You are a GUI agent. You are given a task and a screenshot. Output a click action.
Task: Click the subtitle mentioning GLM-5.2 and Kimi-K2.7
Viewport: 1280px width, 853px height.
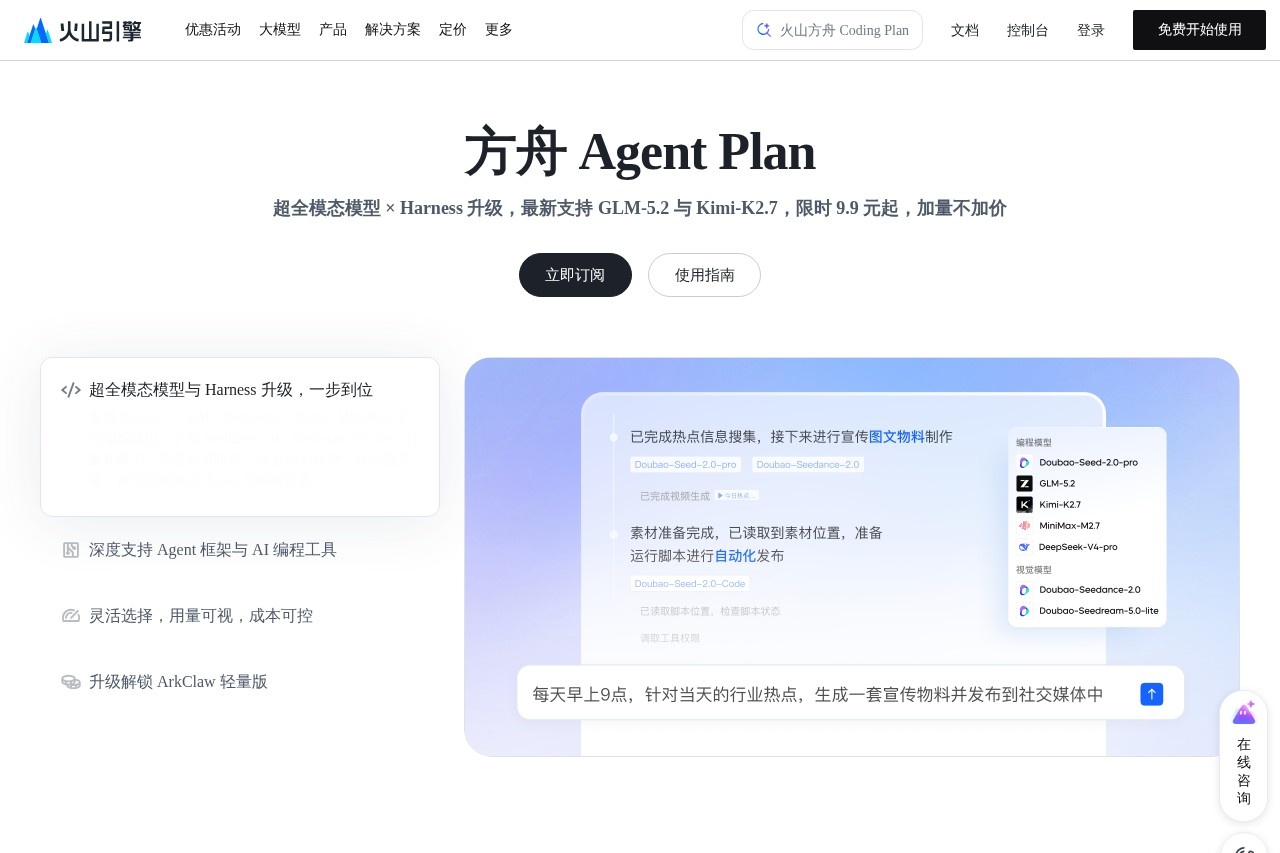click(x=640, y=208)
